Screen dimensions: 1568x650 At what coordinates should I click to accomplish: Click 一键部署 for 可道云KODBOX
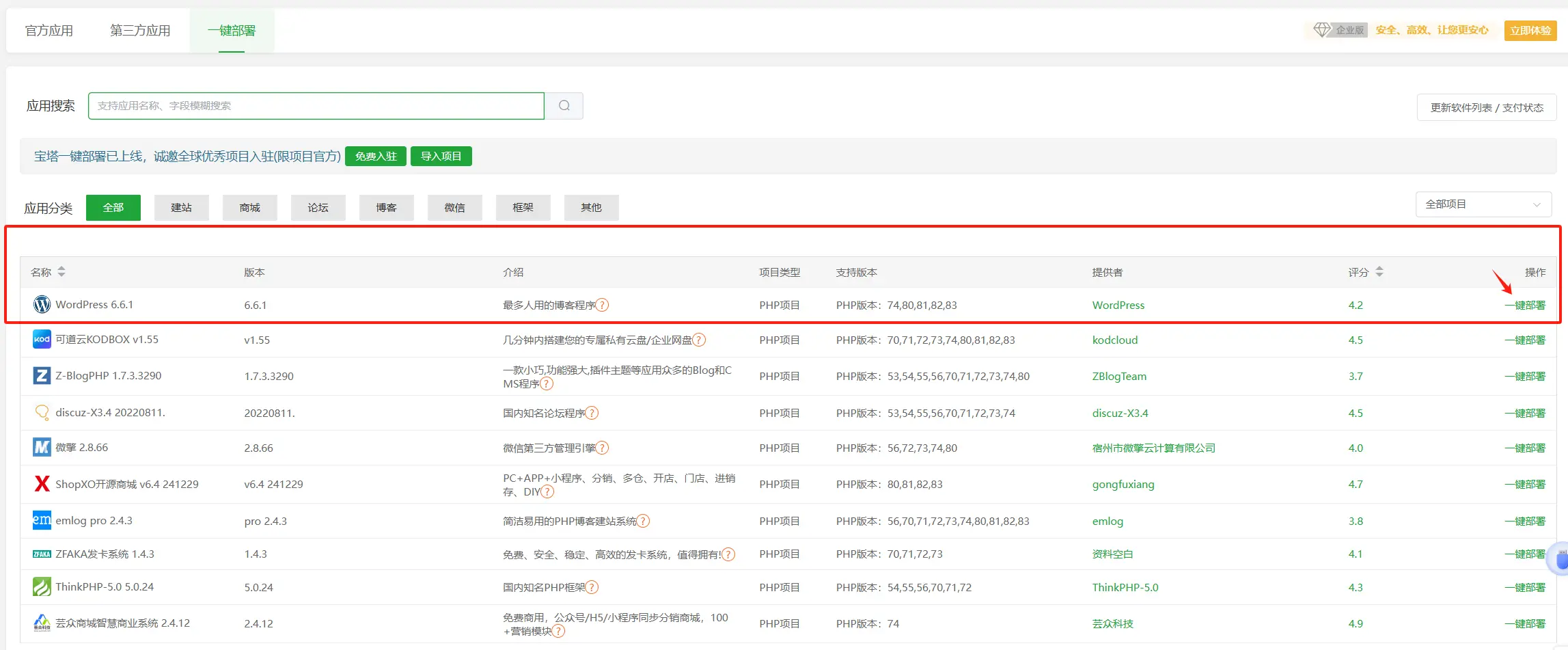(1525, 340)
